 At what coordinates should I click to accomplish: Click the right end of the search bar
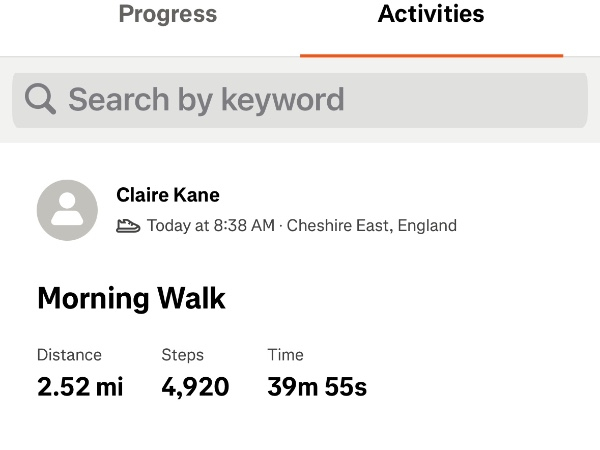pos(560,99)
